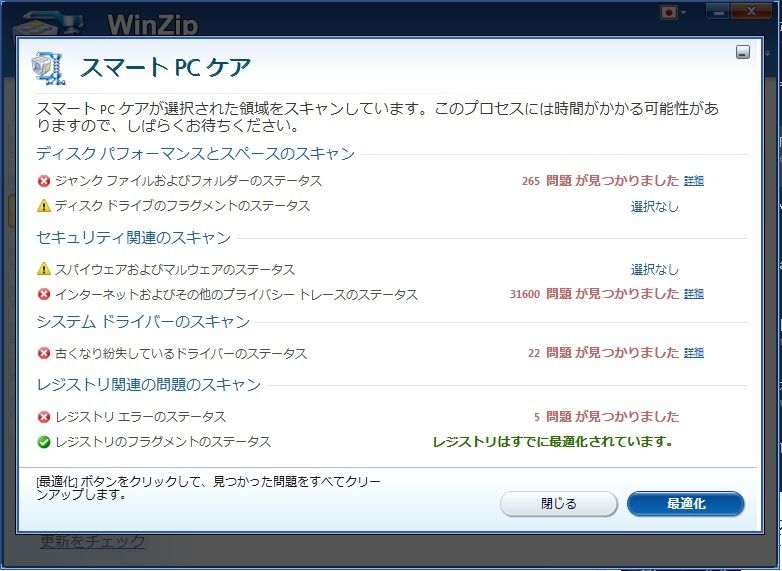
Task: Click the 22 問題が見つかりました result text
Action: point(603,353)
